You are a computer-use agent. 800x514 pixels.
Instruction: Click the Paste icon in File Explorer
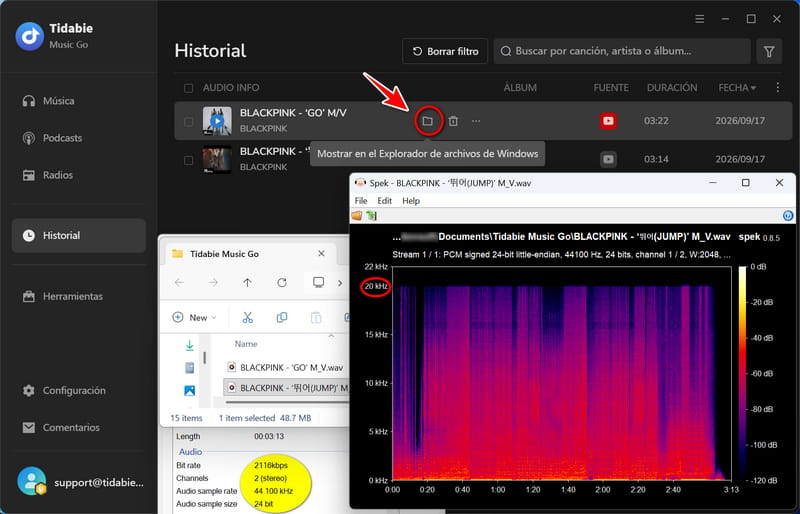(316, 317)
